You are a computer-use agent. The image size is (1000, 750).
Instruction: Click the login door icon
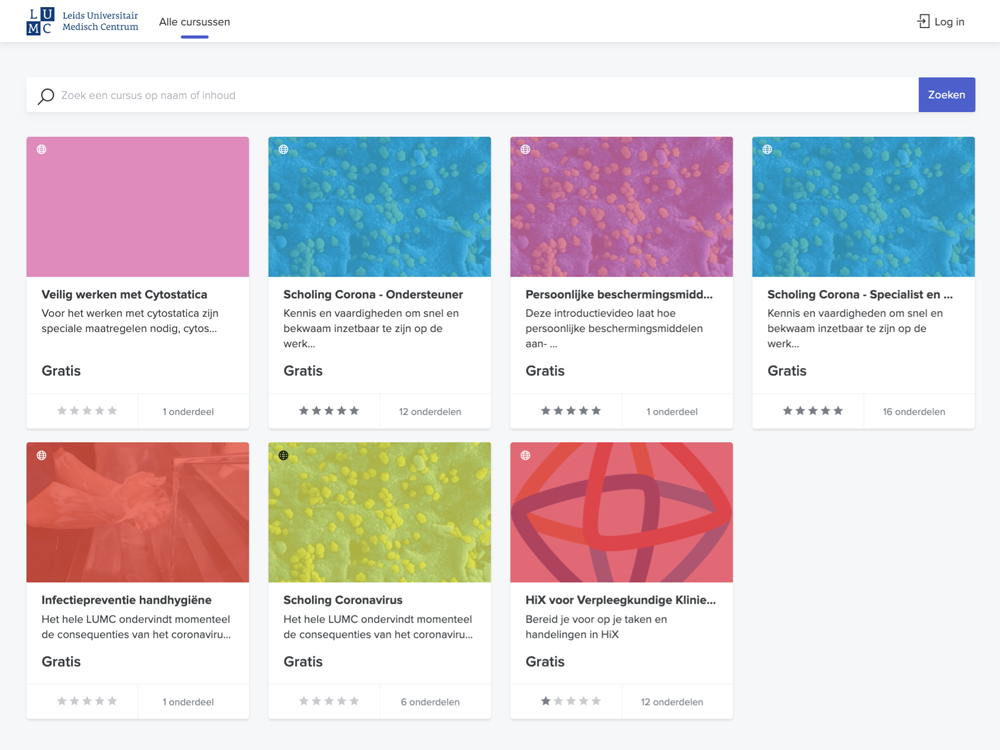point(923,21)
